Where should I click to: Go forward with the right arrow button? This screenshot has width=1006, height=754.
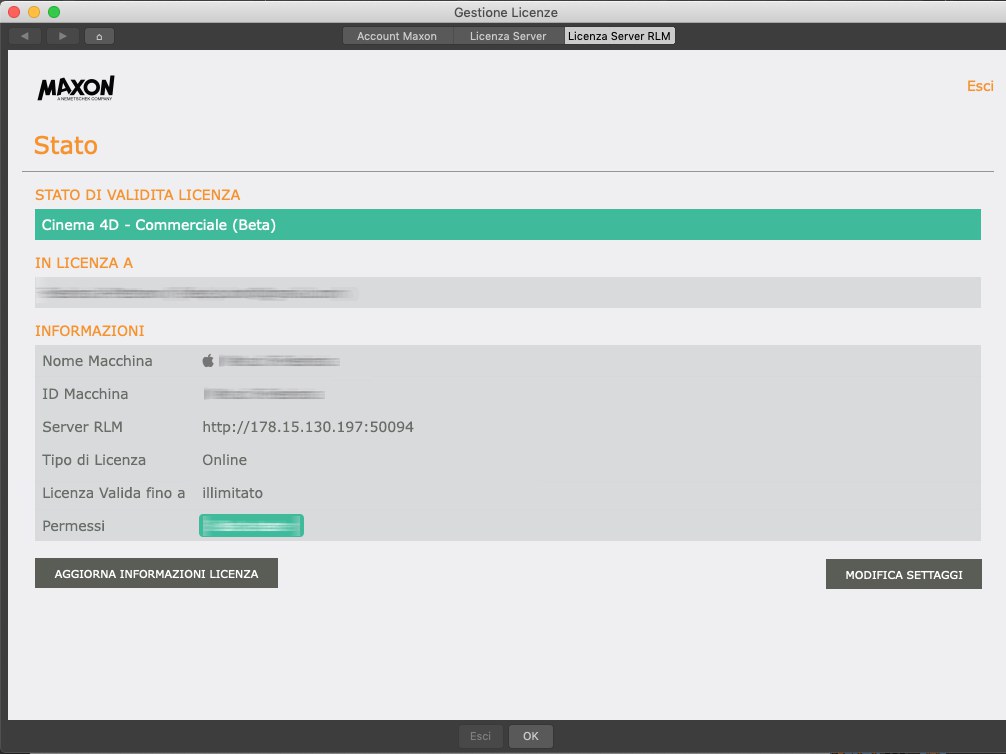pos(62,36)
